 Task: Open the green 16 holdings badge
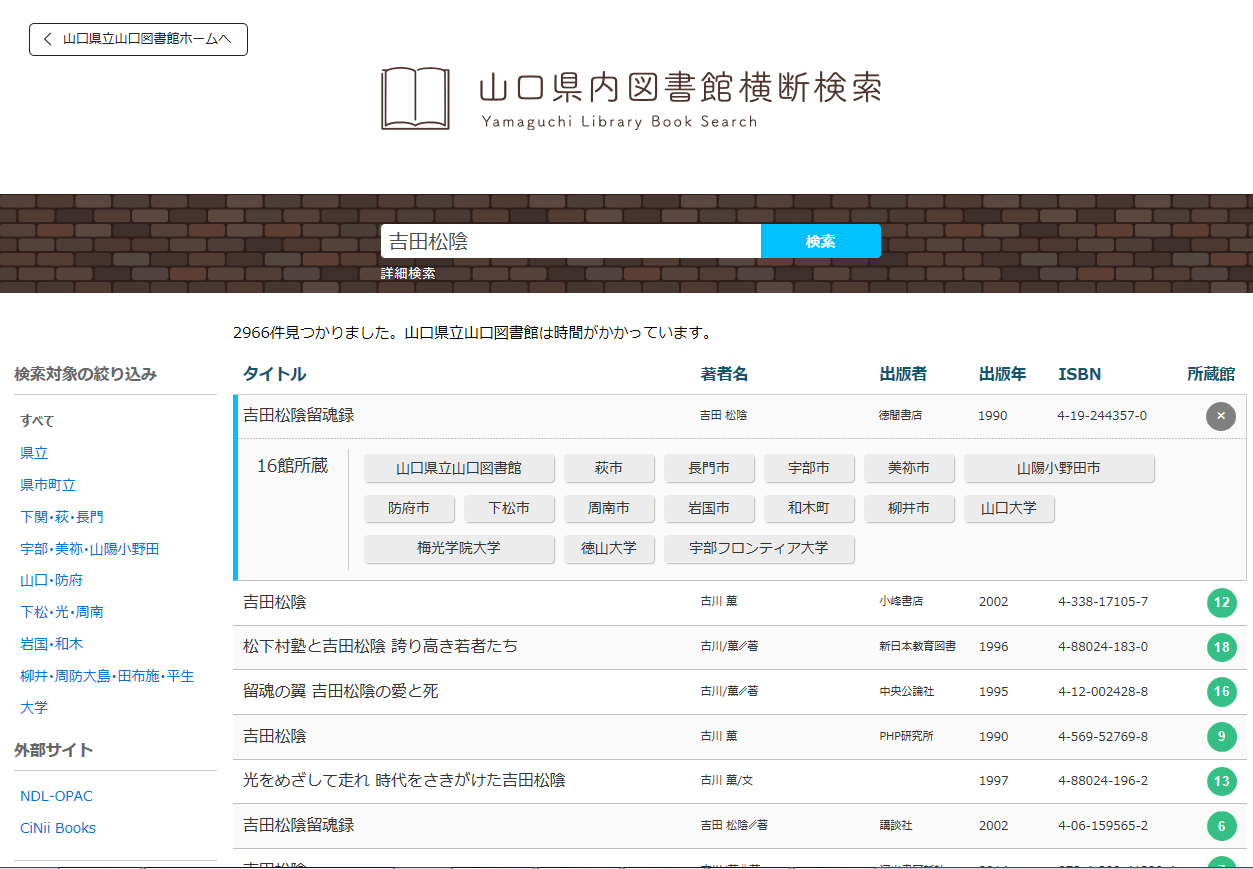coord(1220,692)
